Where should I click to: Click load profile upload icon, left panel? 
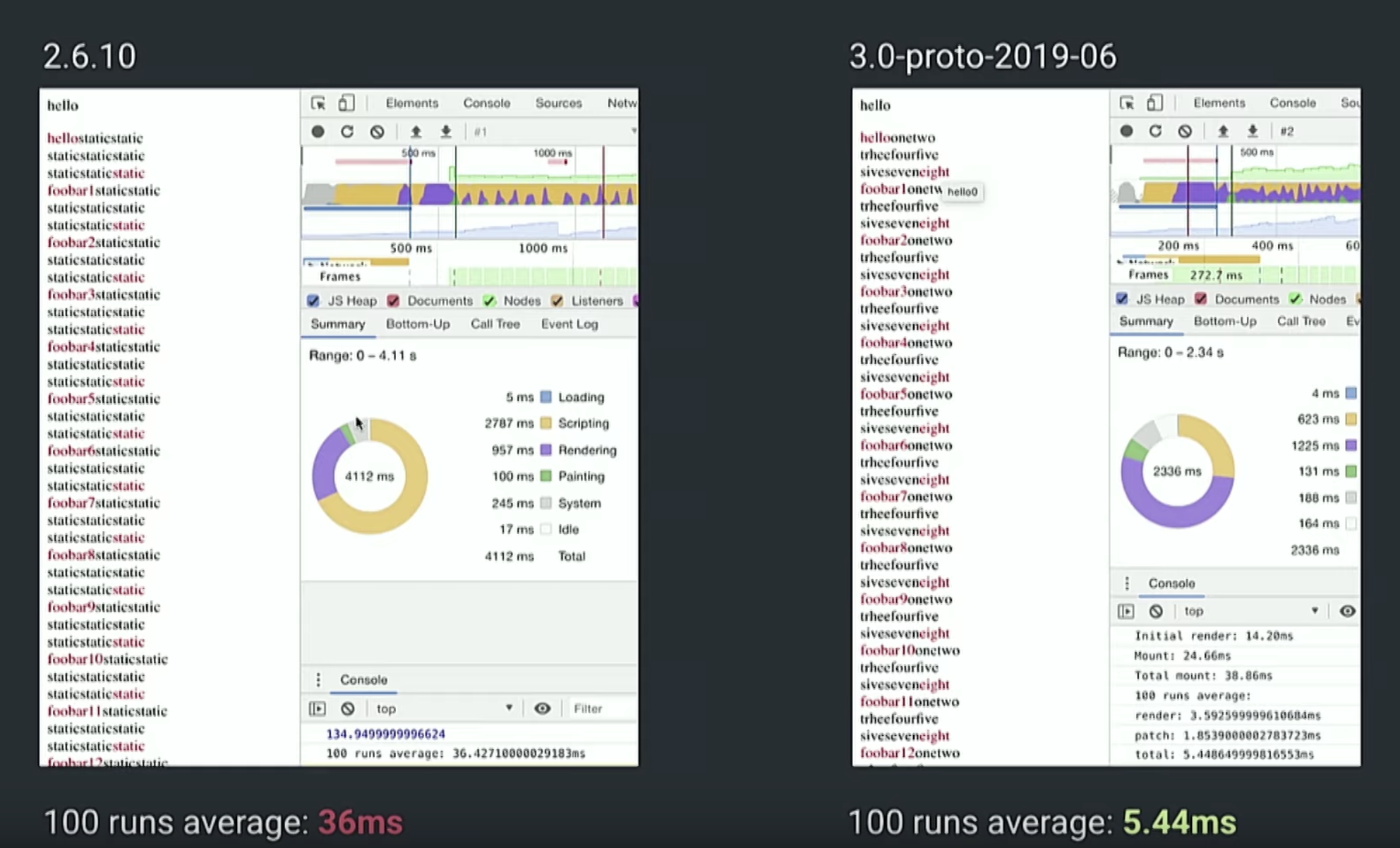pyautogui.click(x=416, y=132)
